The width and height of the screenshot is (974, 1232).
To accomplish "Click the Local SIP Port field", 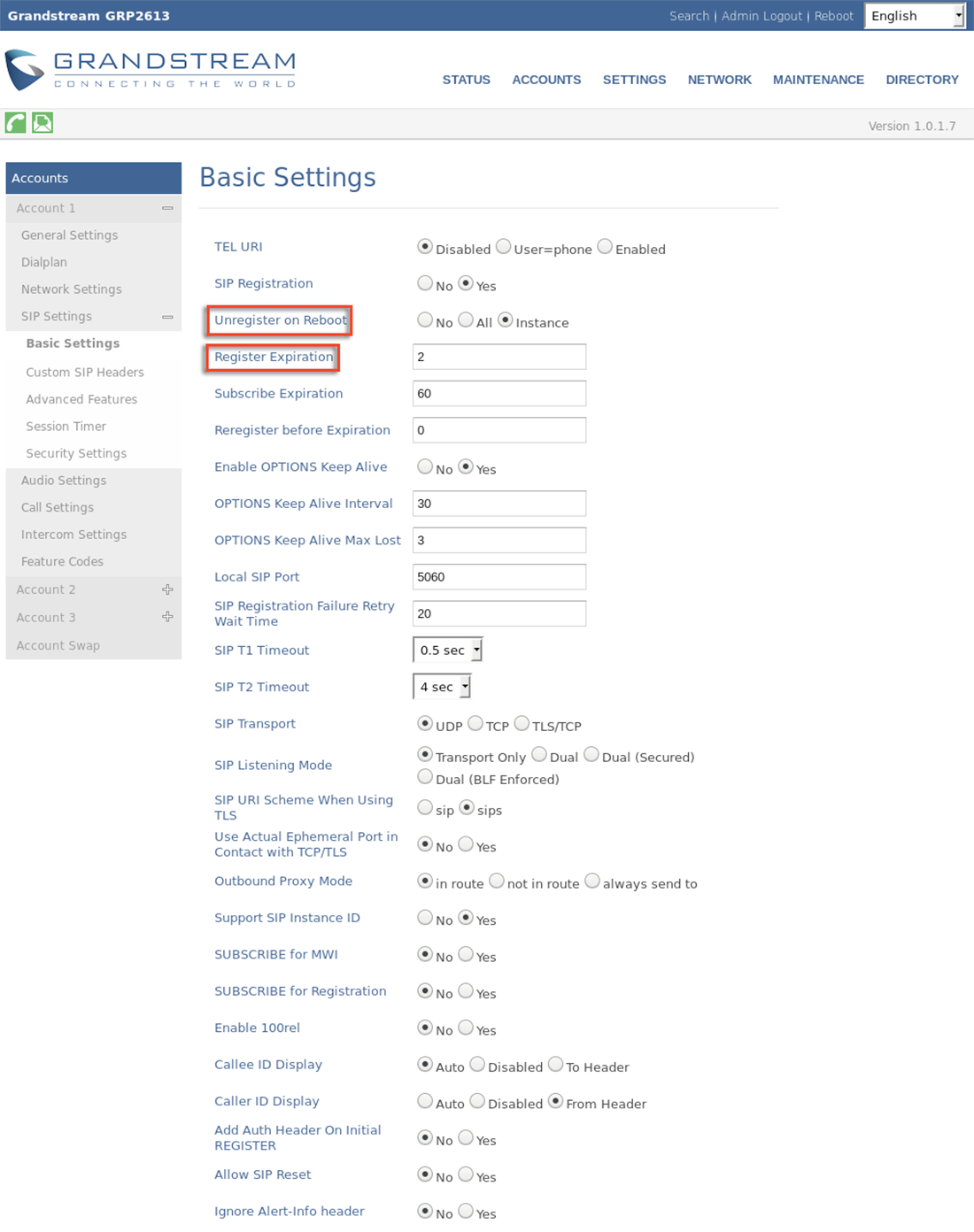I will coord(499,577).
